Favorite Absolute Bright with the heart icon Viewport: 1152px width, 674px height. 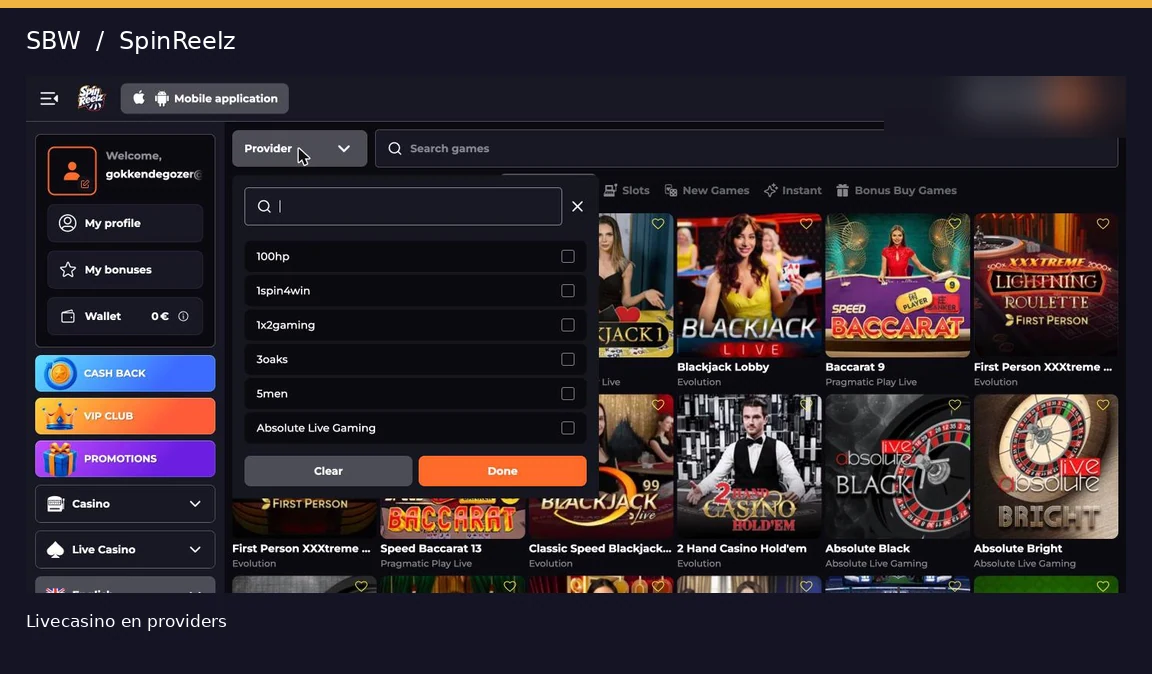tap(1103, 405)
